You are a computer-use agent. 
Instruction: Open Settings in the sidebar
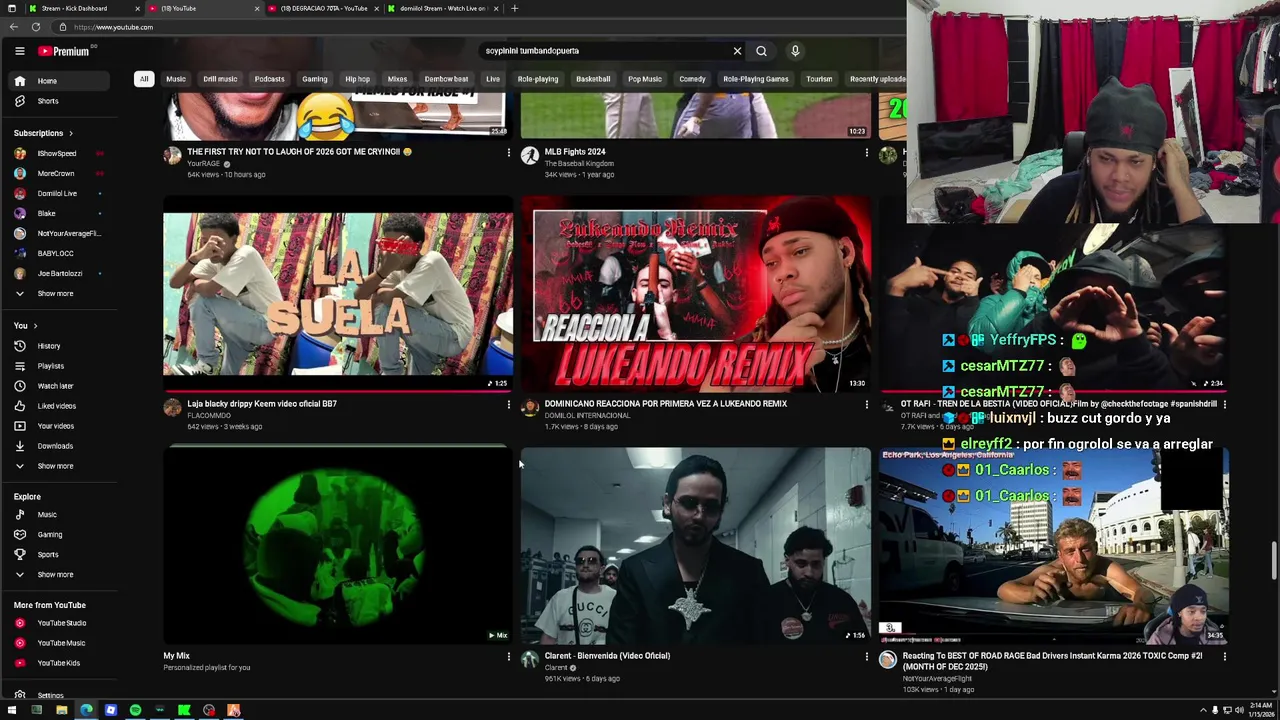60,694
